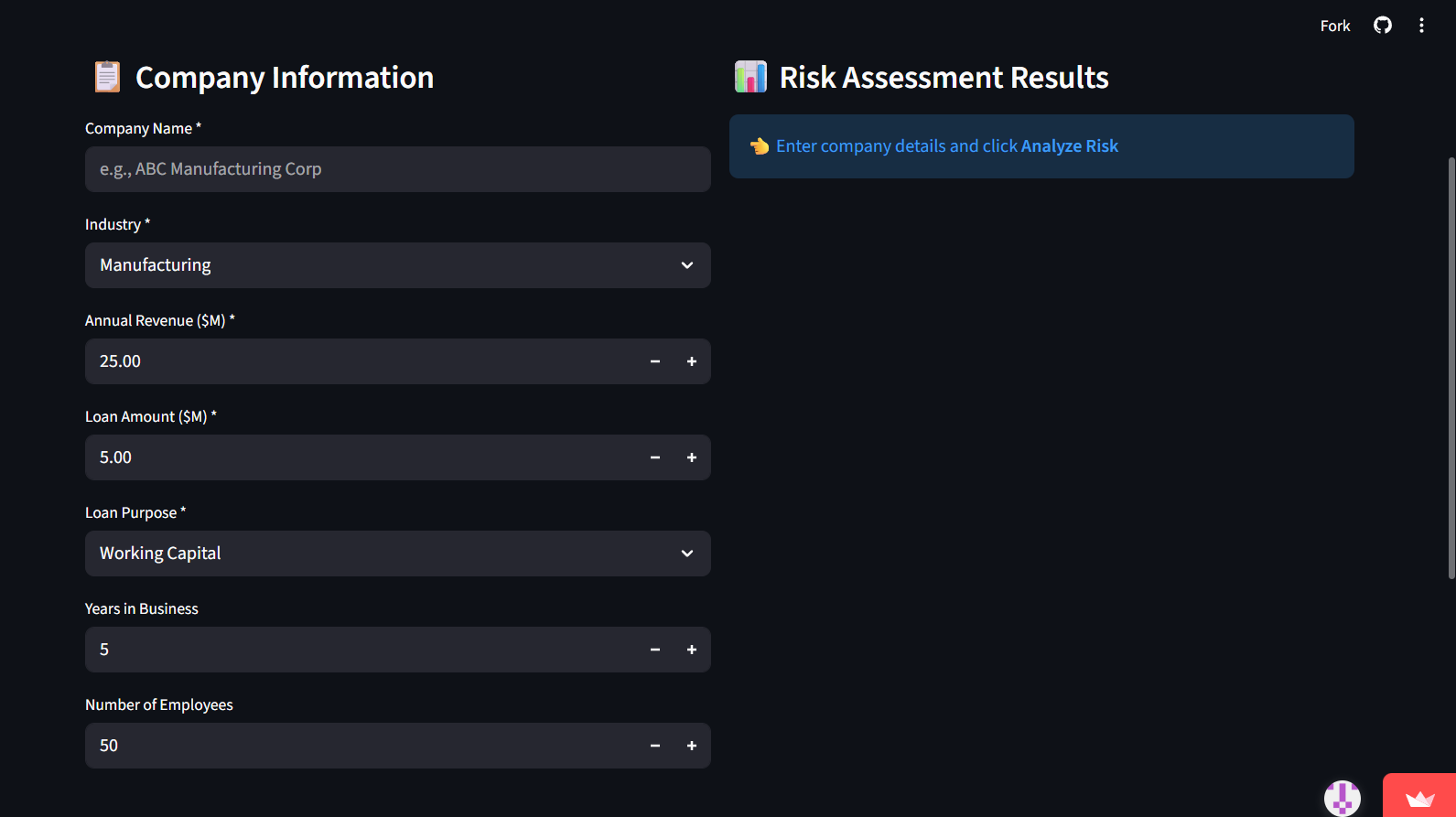Image resolution: width=1456 pixels, height=817 pixels.
Task: Click into the Loan Amount field
Action: (x=366, y=457)
